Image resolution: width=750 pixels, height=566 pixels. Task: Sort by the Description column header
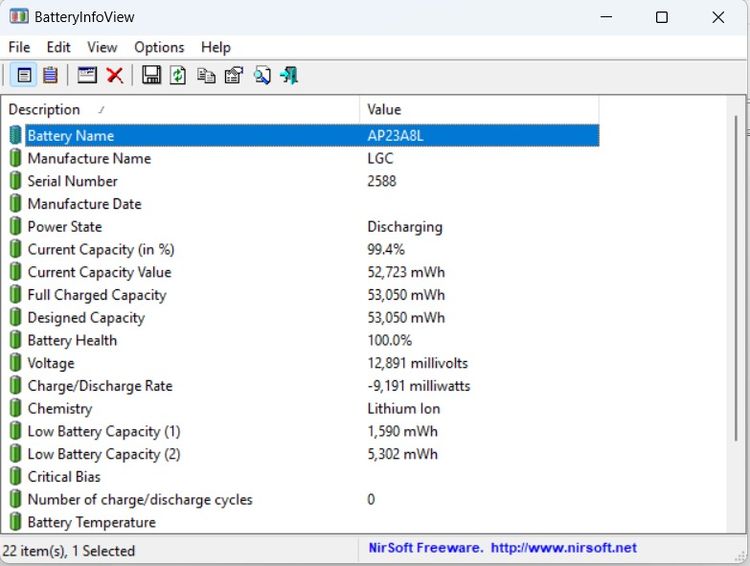(180, 110)
